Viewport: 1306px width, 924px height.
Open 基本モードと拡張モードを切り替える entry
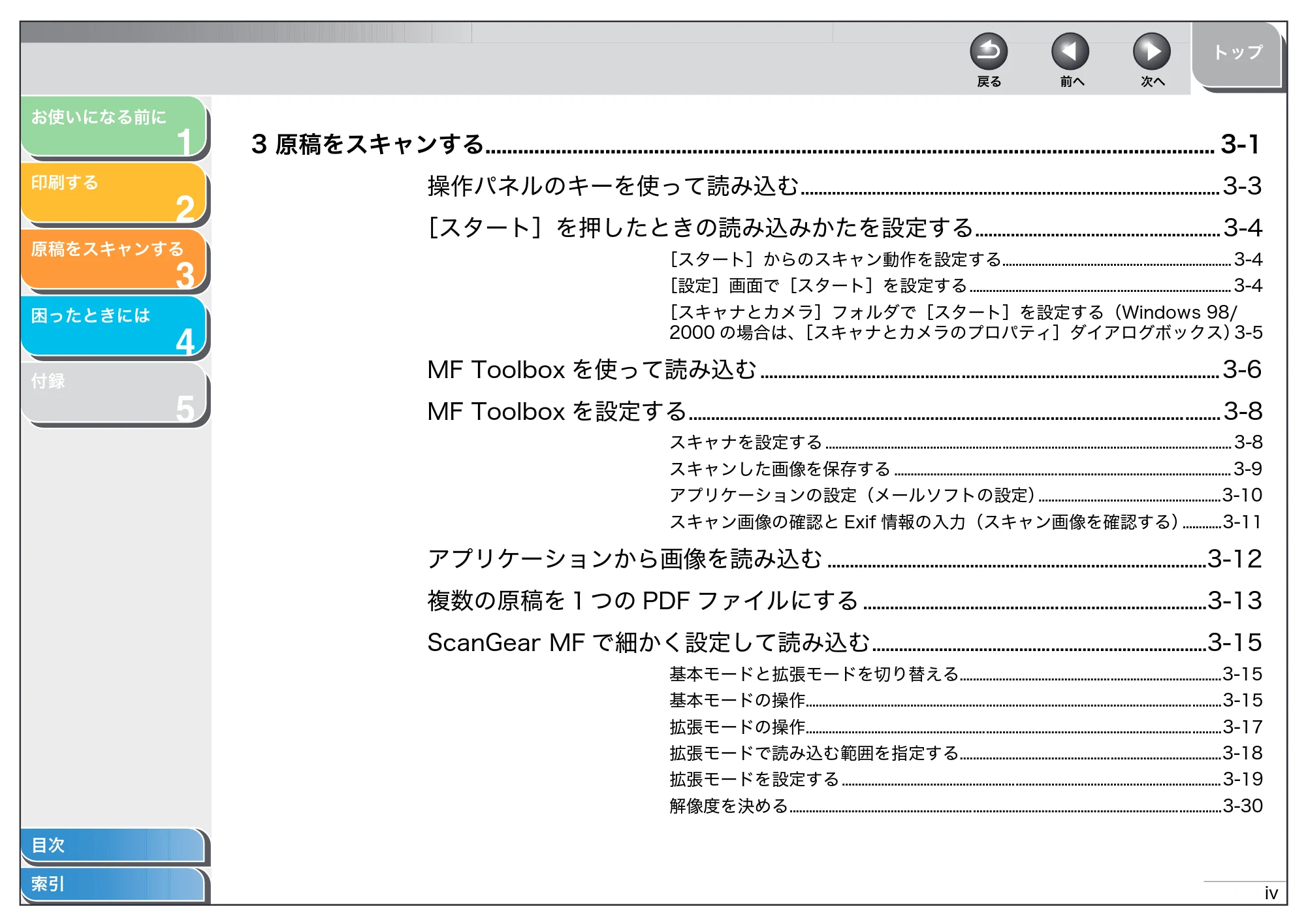tap(966, 674)
